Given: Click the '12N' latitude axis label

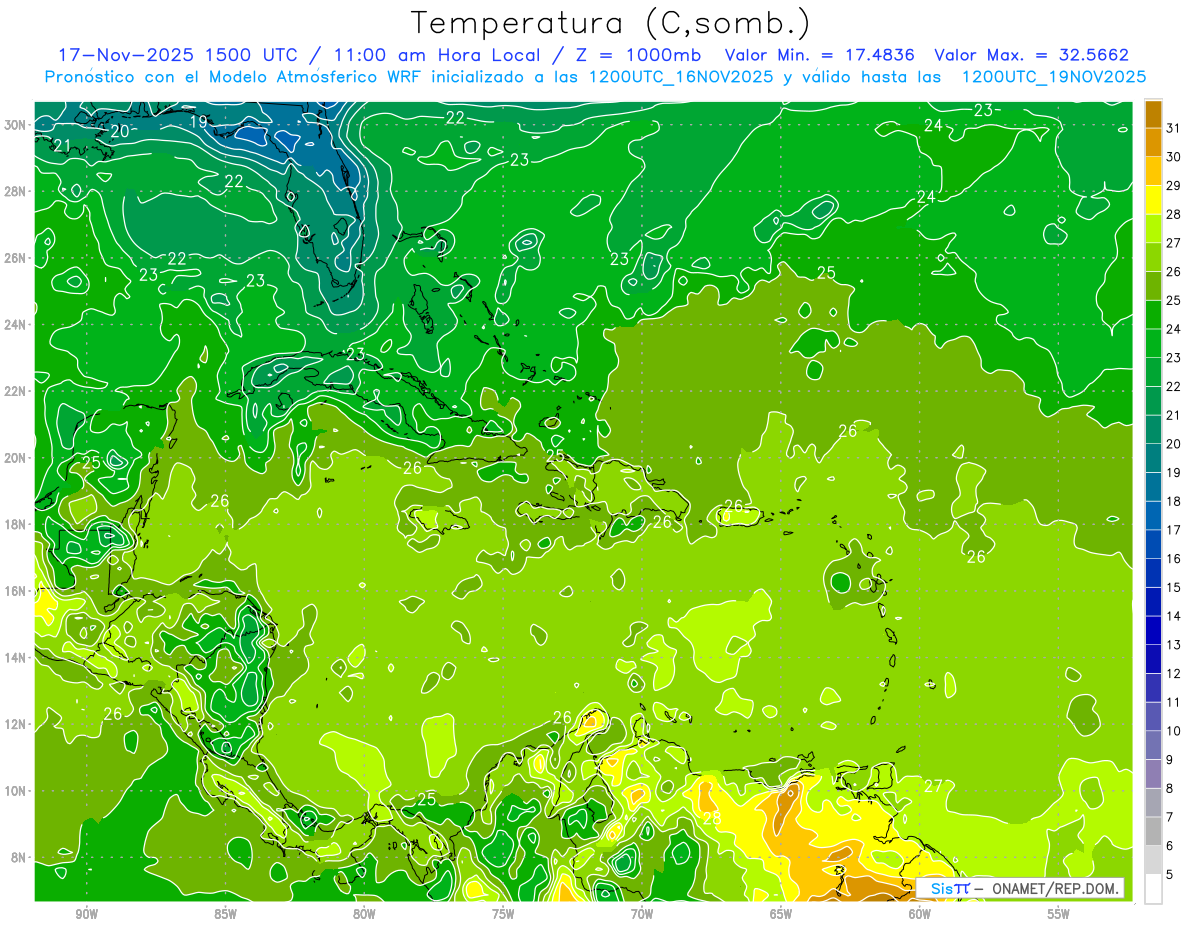Looking at the screenshot, I should (x=15, y=724).
